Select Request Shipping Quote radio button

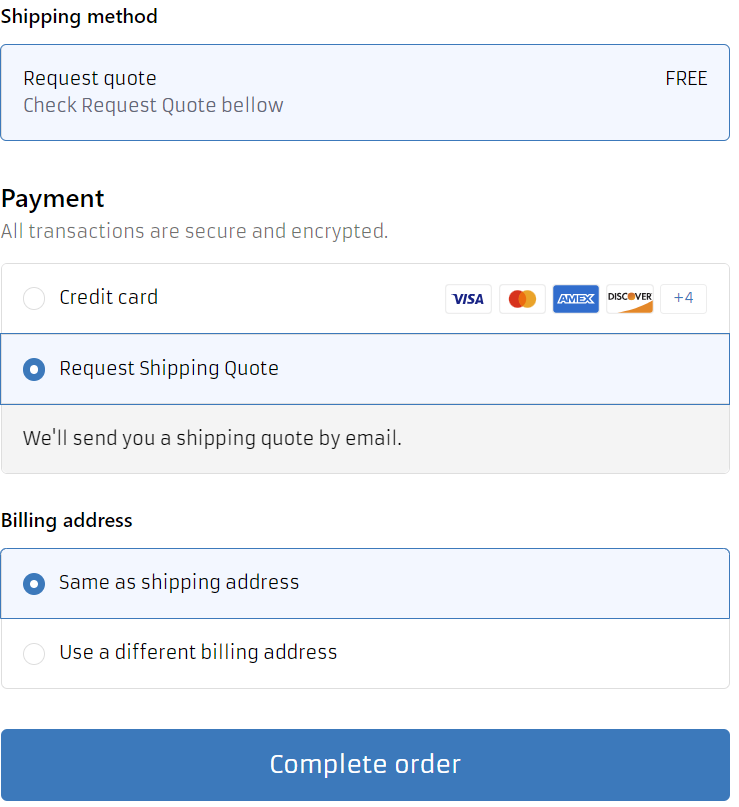(x=34, y=369)
